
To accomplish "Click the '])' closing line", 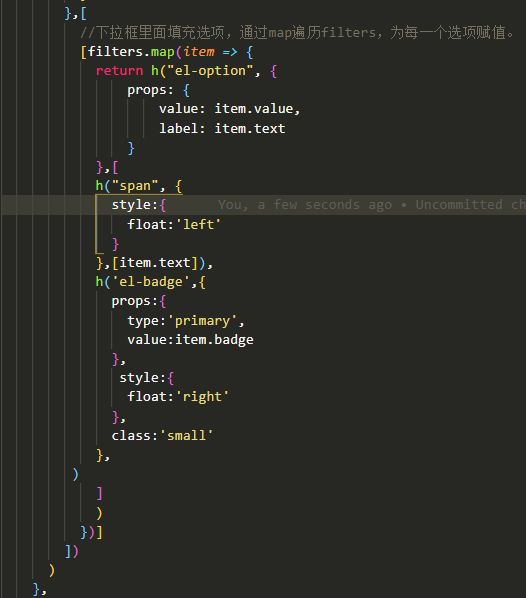I will pyautogui.click(x=71, y=551).
